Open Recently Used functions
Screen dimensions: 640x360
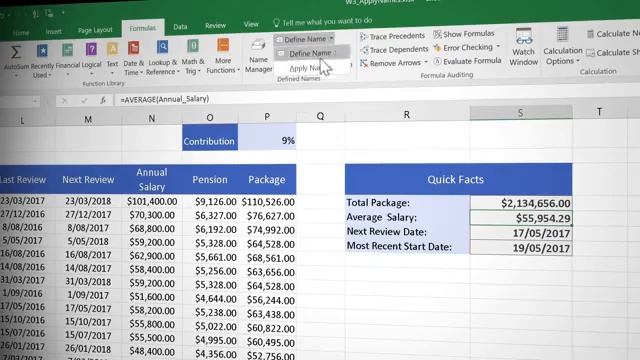click(x=42, y=60)
